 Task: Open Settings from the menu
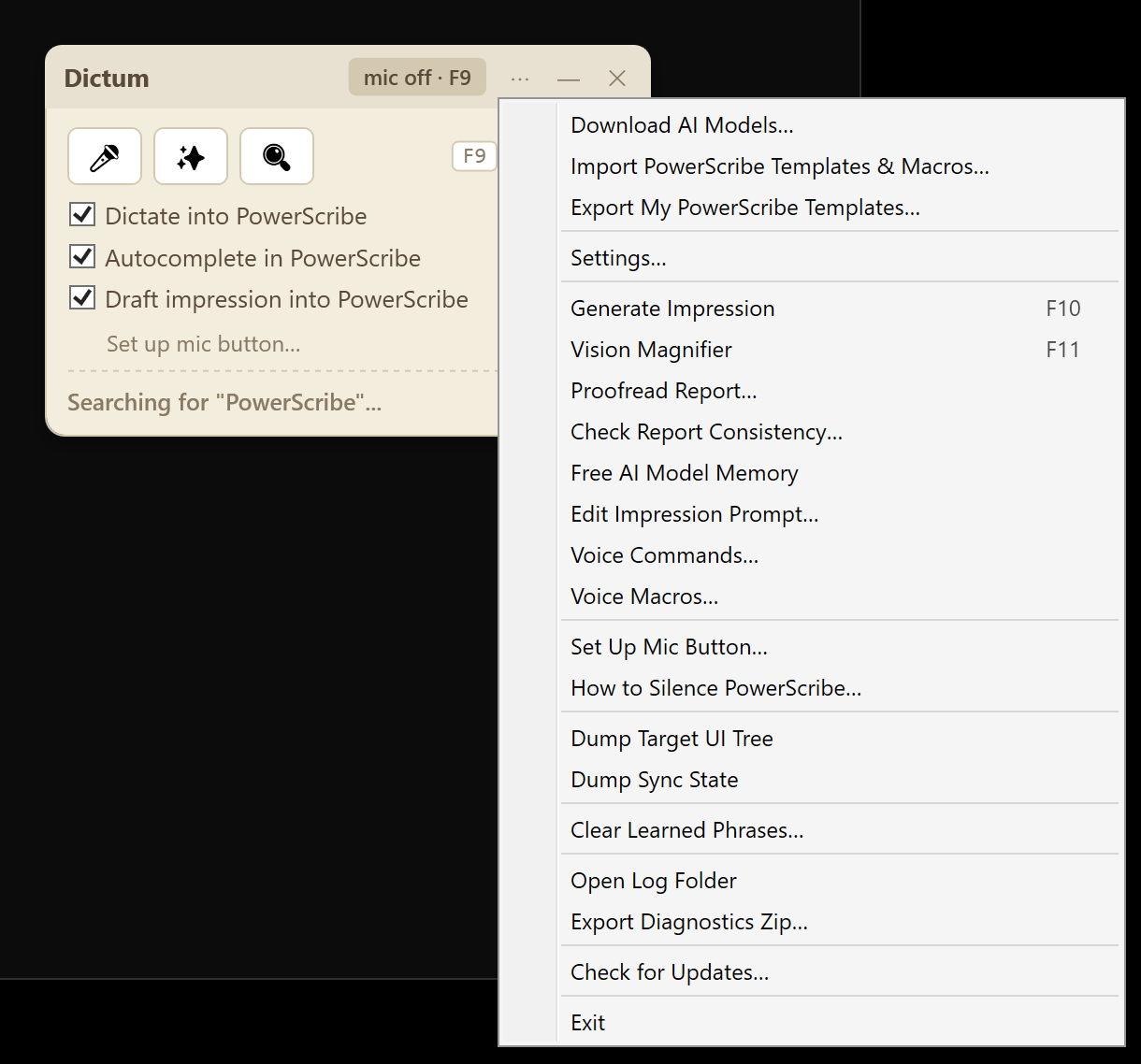(840, 258)
